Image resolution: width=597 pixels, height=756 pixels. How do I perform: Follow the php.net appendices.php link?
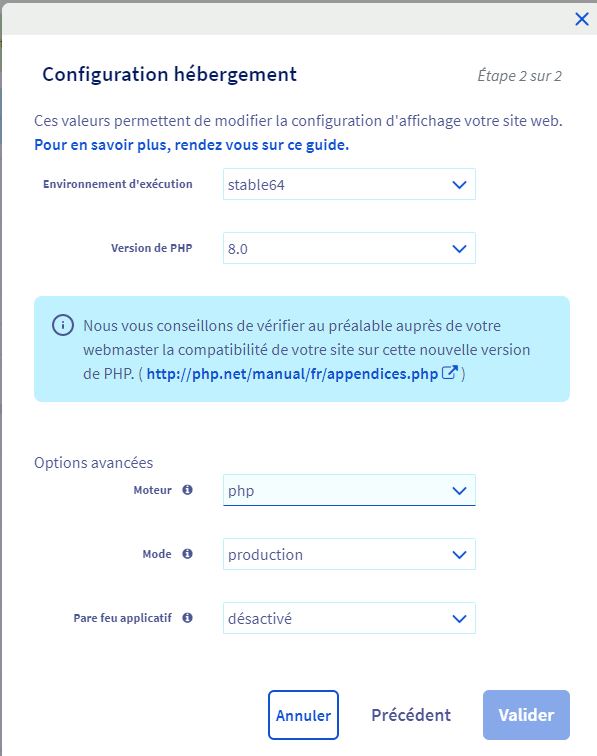pos(292,374)
